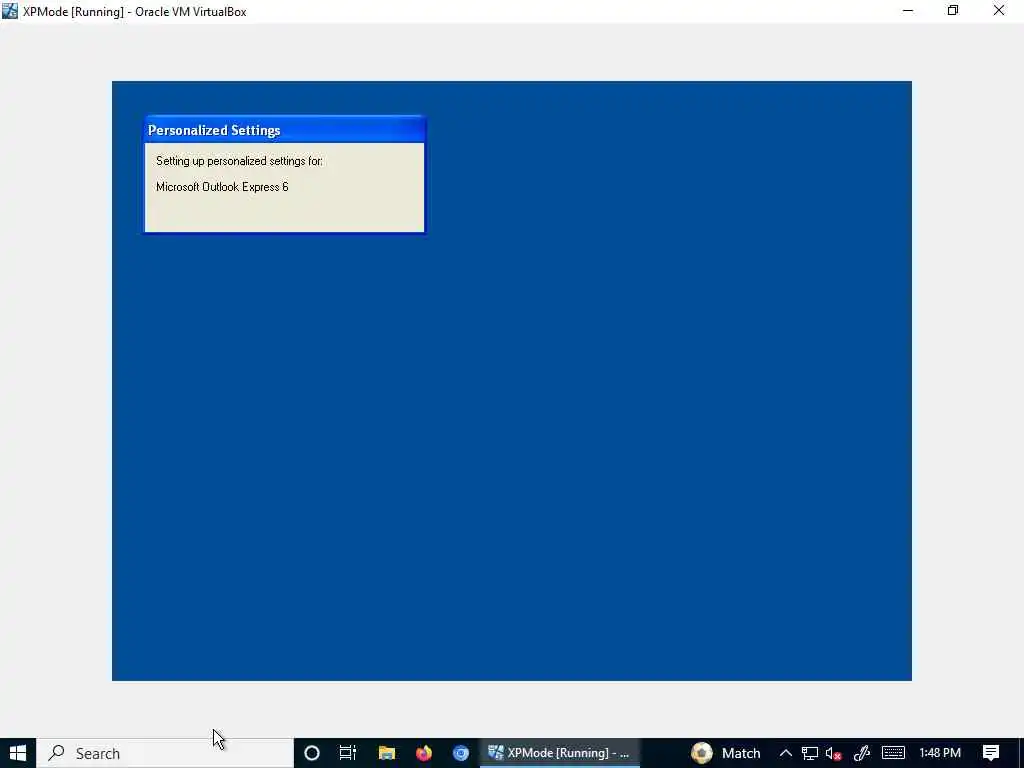This screenshot has width=1024, height=768.
Task: Open the touch keyboard tray icon
Action: click(x=893, y=753)
